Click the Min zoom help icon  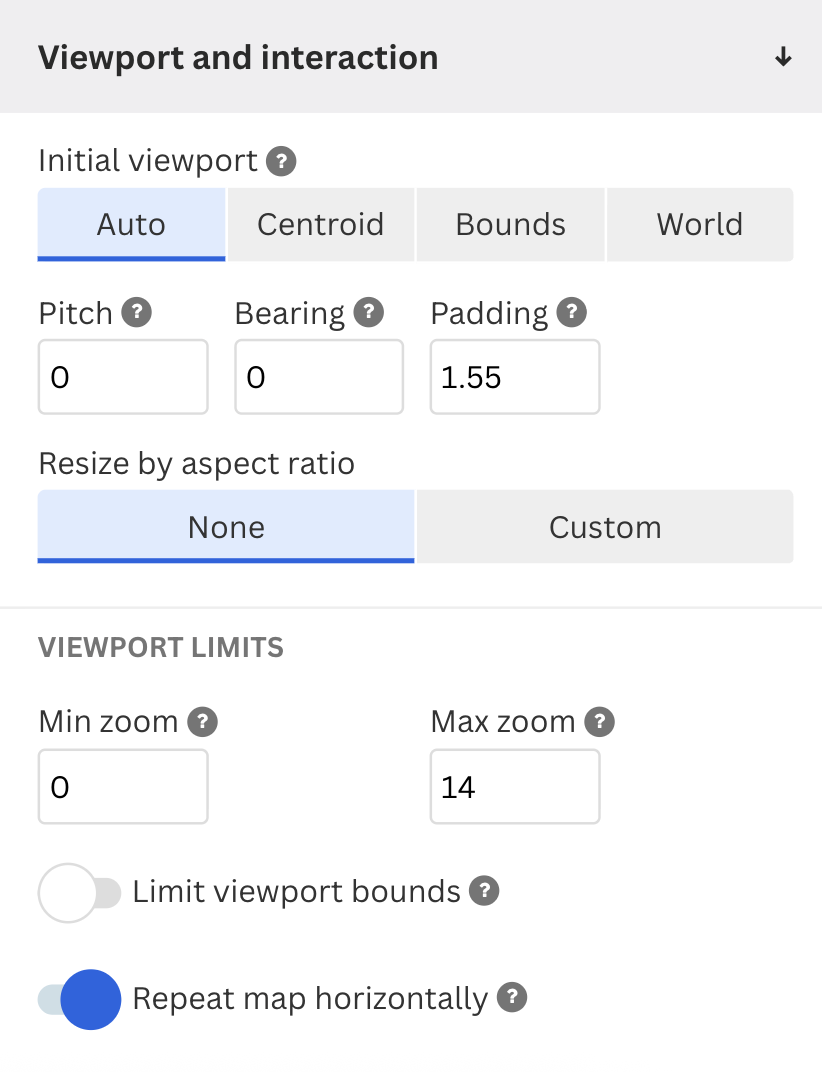tap(203, 721)
